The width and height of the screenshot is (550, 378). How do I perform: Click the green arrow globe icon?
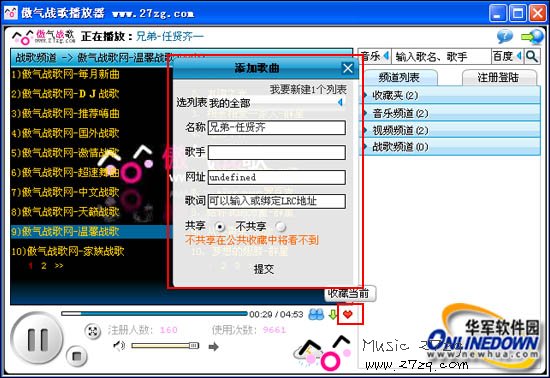click(x=533, y=36)
